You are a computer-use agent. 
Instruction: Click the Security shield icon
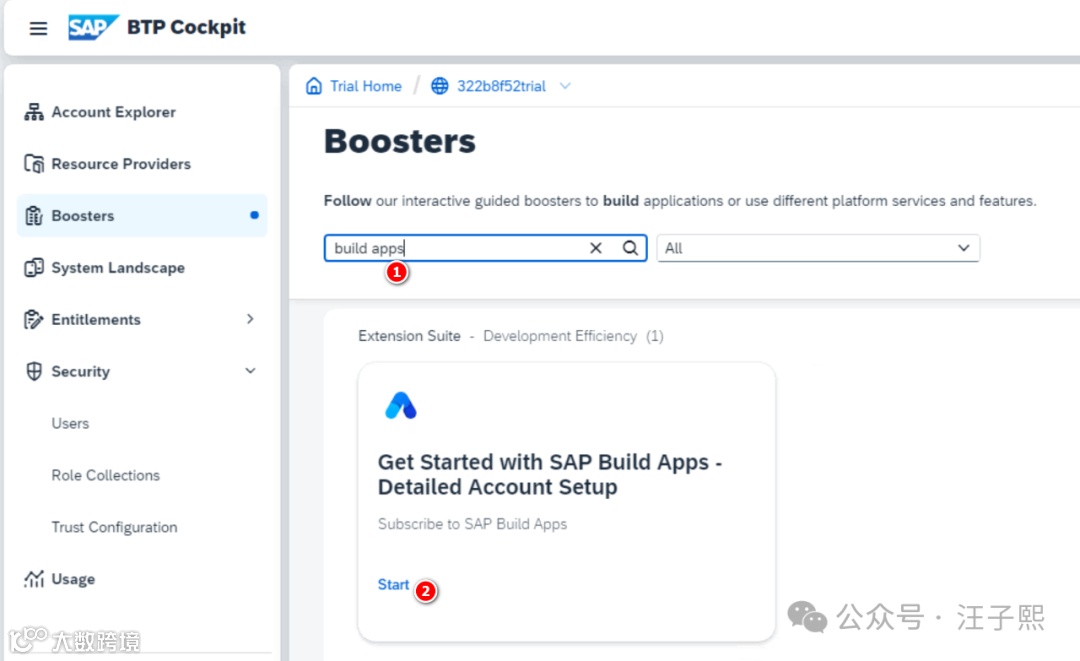coord(34,371)
